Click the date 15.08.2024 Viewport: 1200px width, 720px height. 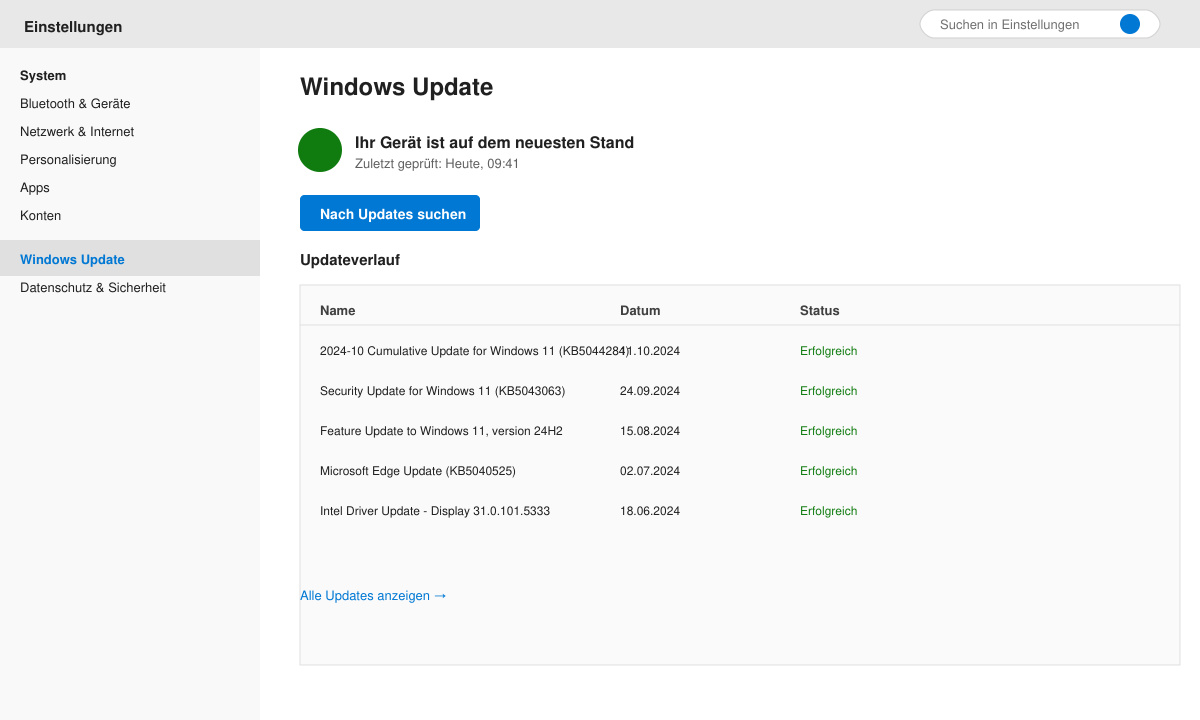[x=650, y=431]
